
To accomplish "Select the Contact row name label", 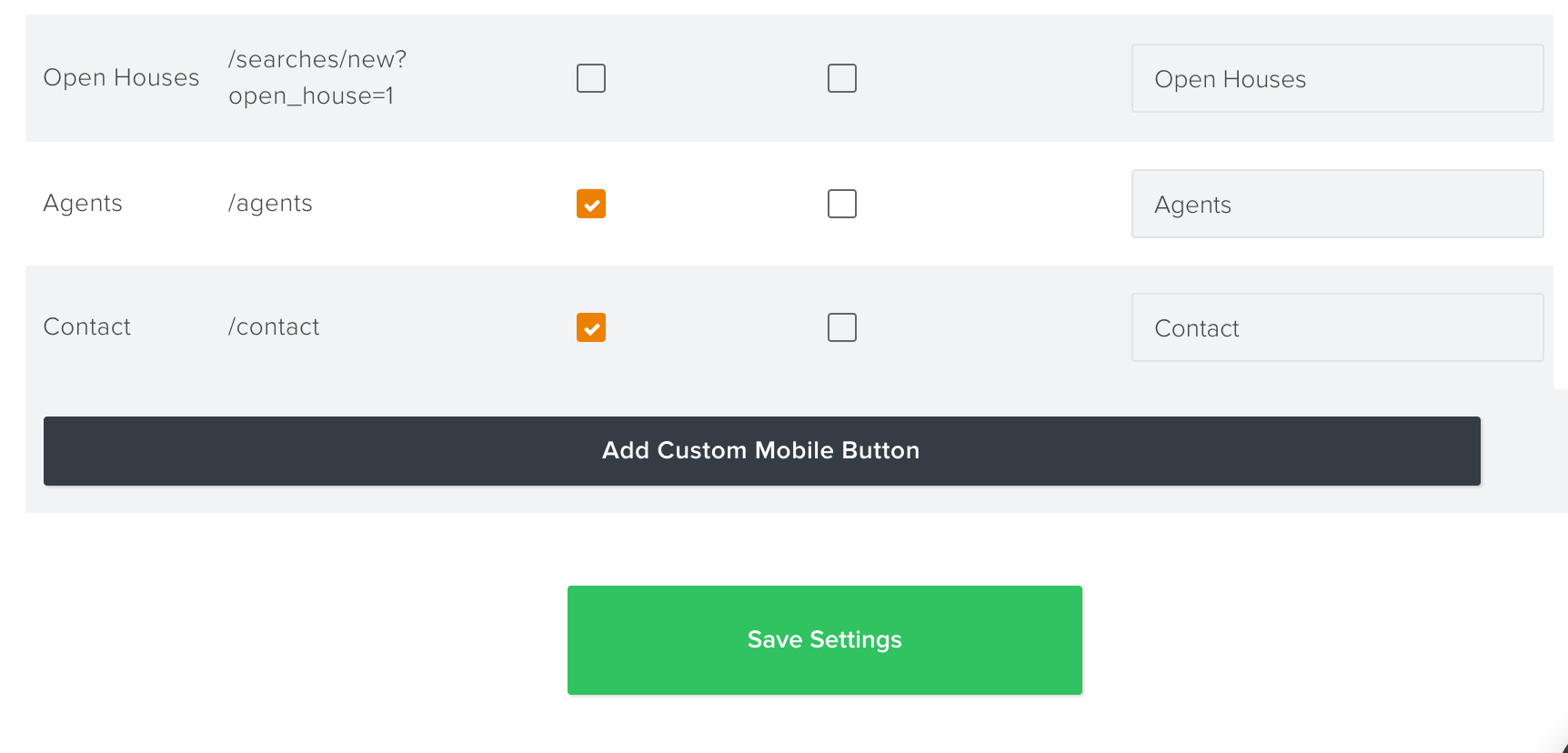I will coord(87,327).
